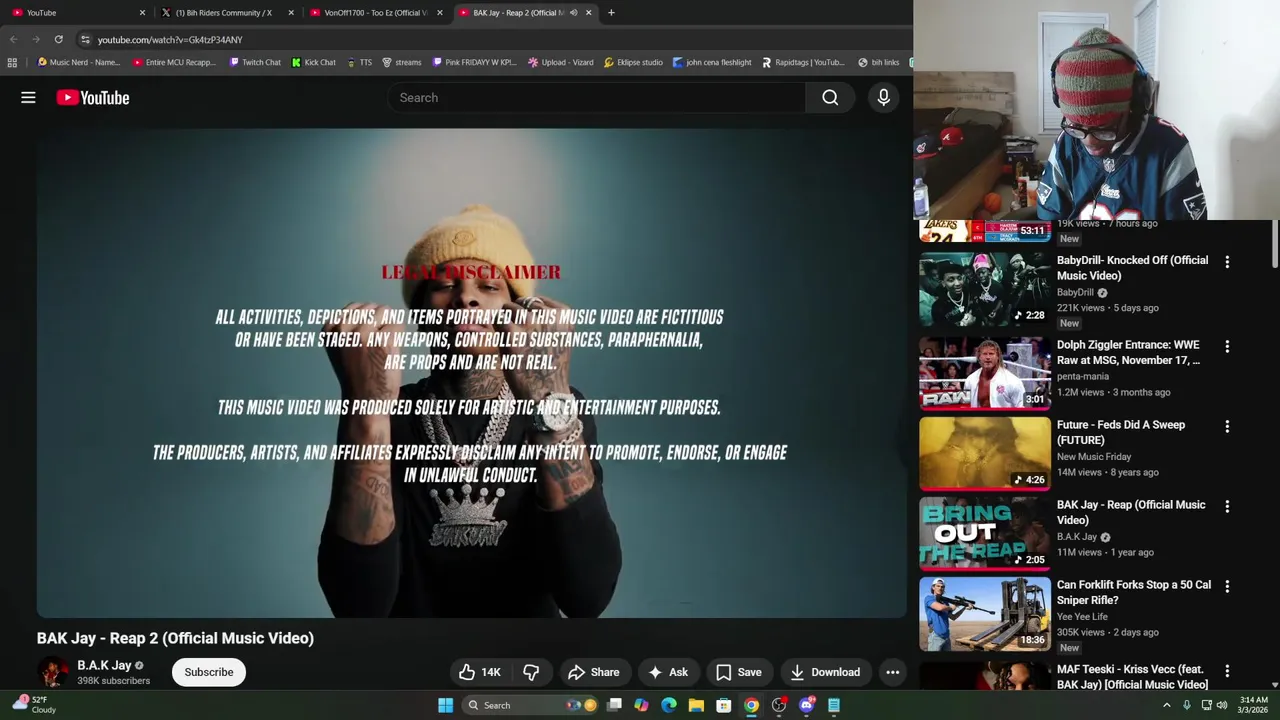Open Notepad from the taskbar
Image resolution: width=1280 pixels, height=720 pixels.
833,705
